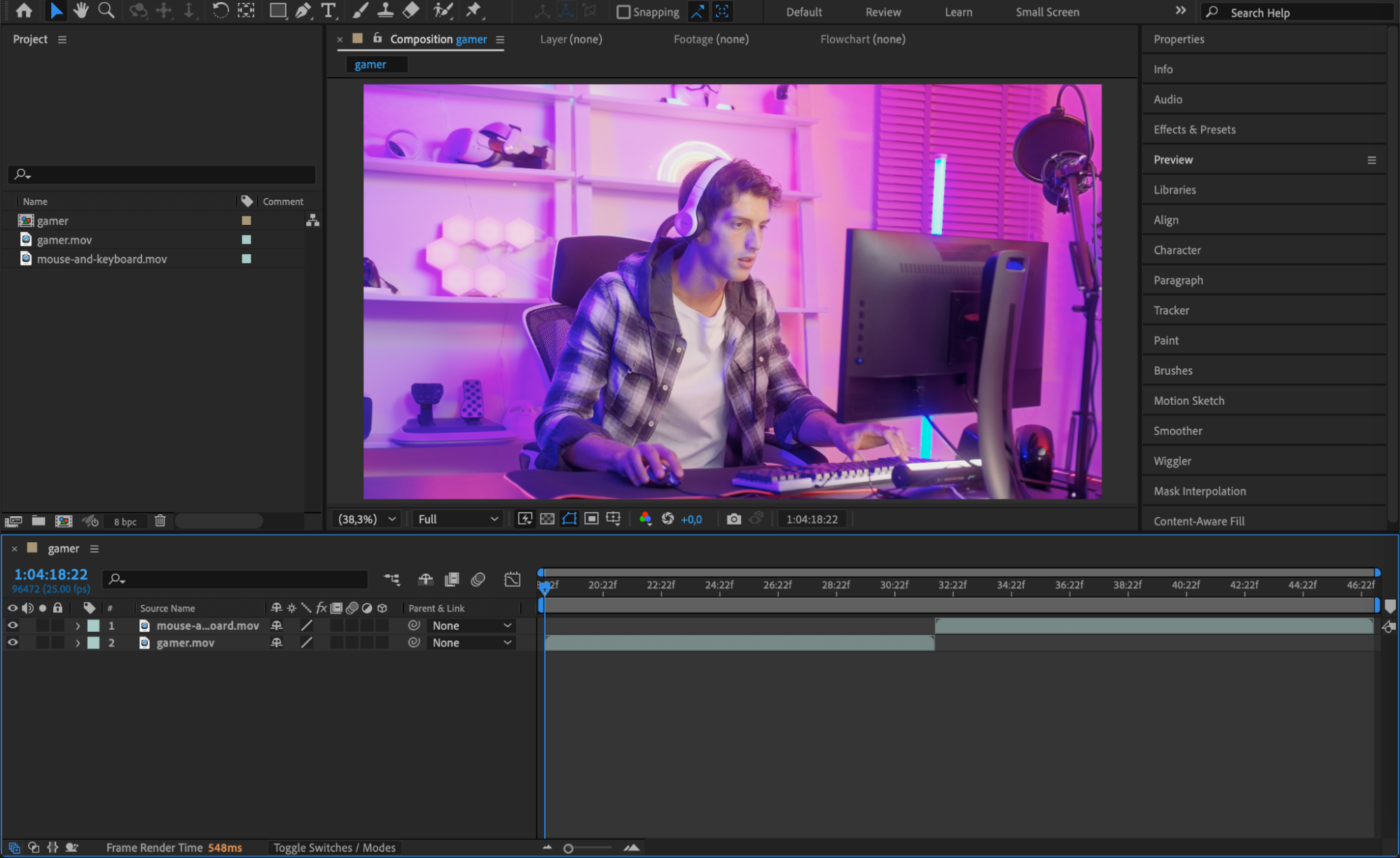Toggle lock on mouse-a...oard.mov layer

click(x=58, y=625)
